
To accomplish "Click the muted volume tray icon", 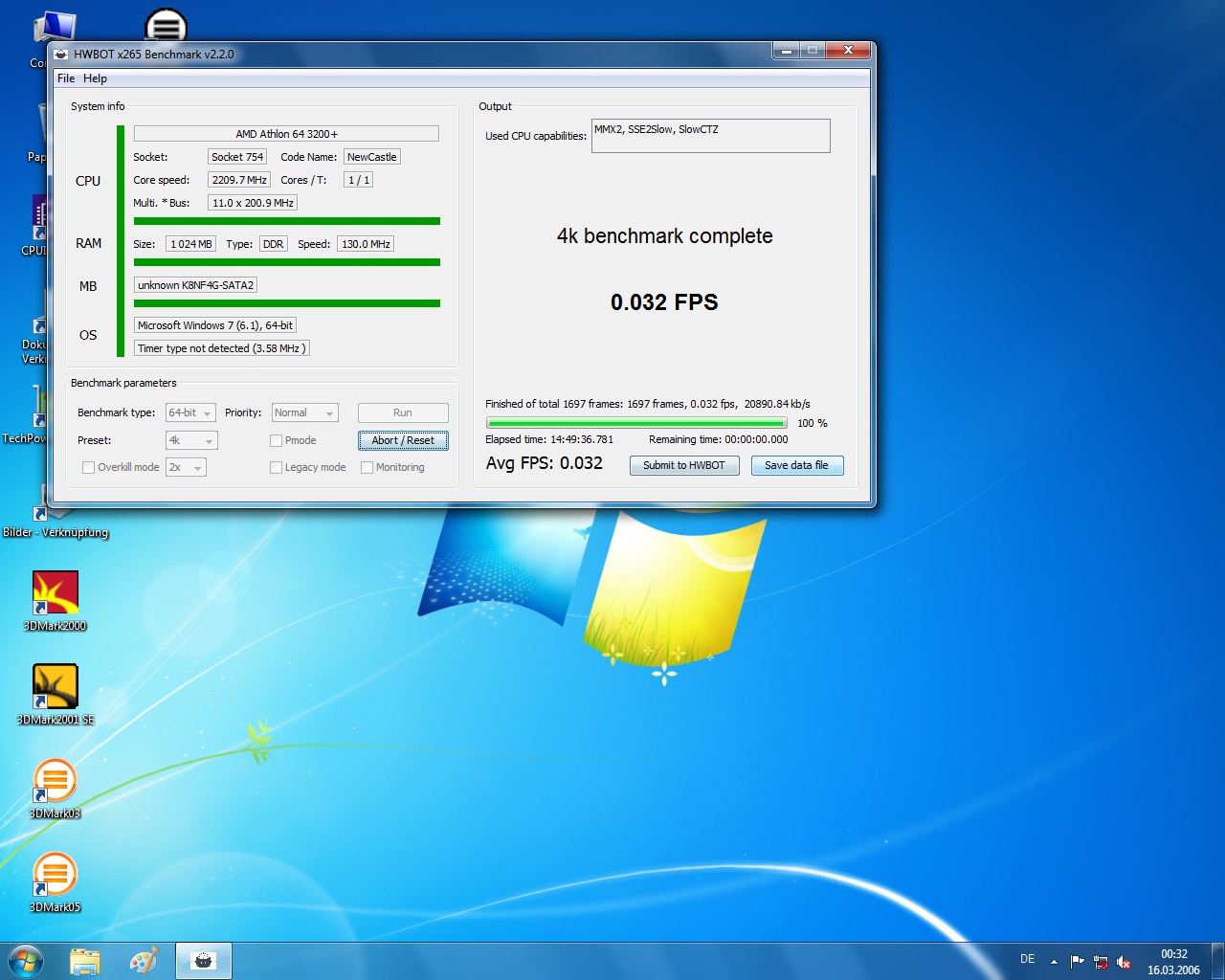I will [x=1125, y=962].
